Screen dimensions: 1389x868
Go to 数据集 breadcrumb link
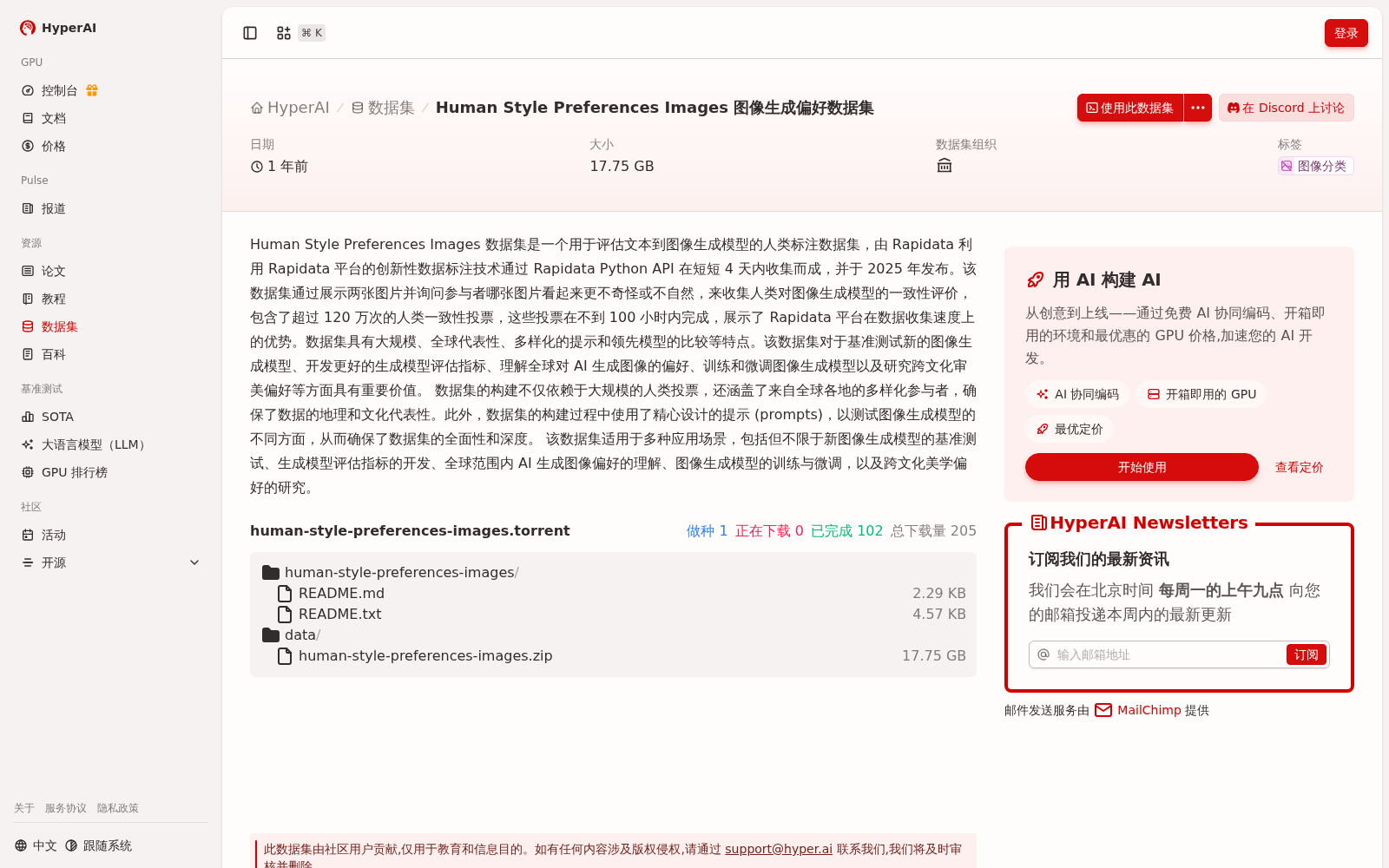click(x=383, y=108)
